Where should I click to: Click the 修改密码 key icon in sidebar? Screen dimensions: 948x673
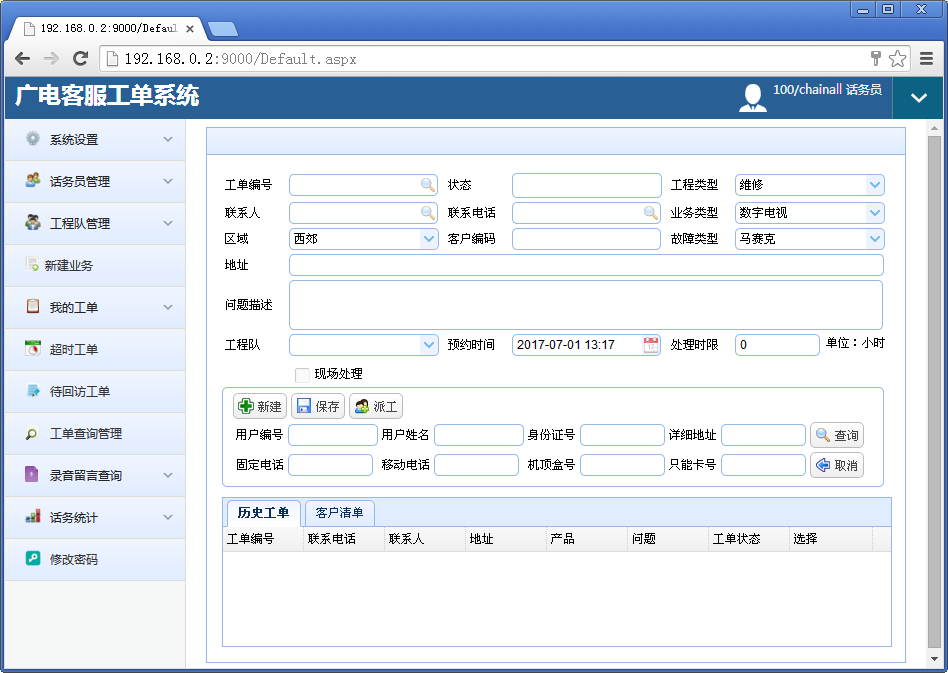[x=33, y=559]
